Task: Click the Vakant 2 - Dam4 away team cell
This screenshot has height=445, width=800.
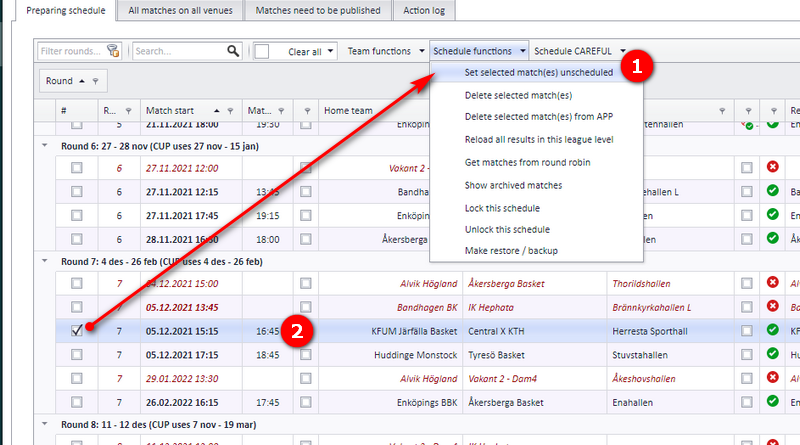Action: pyautogui.click(x=535, y=379)
